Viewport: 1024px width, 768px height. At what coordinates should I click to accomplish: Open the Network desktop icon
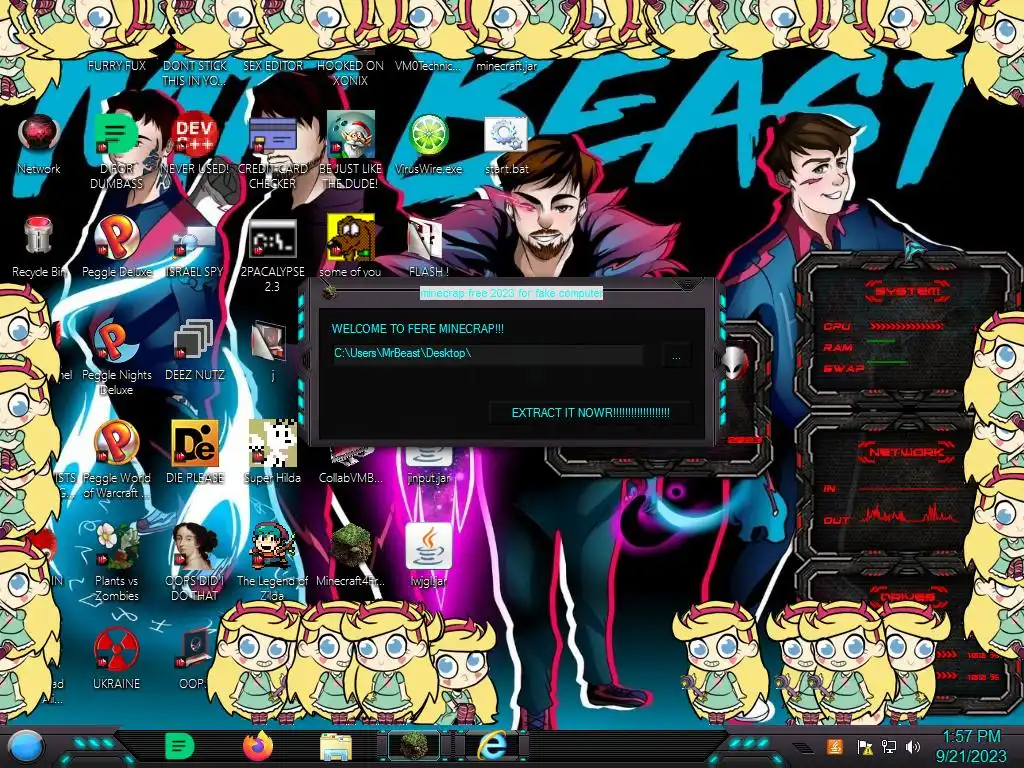(39, 135)
